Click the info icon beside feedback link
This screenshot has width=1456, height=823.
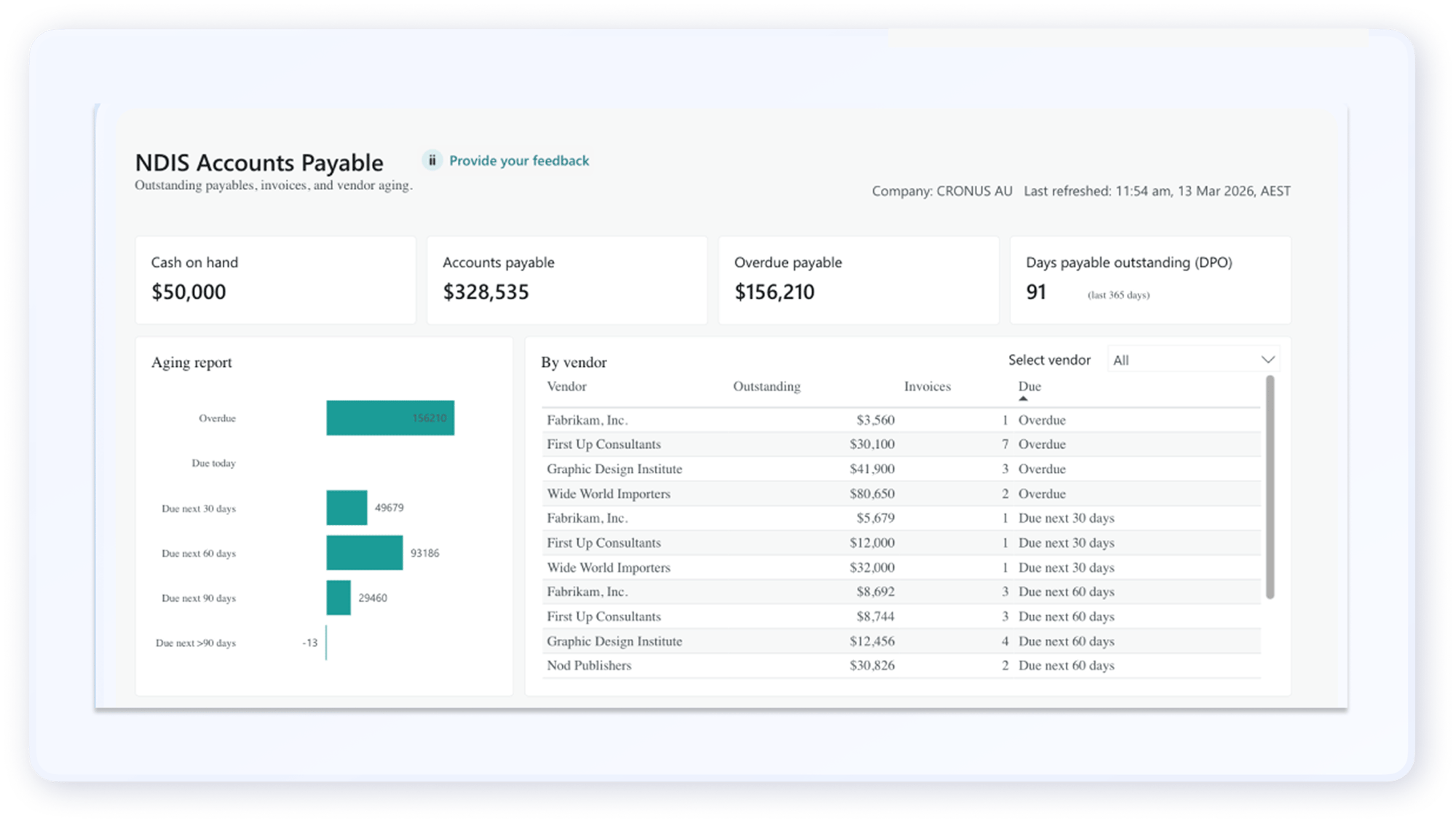(x=432, y=160)
